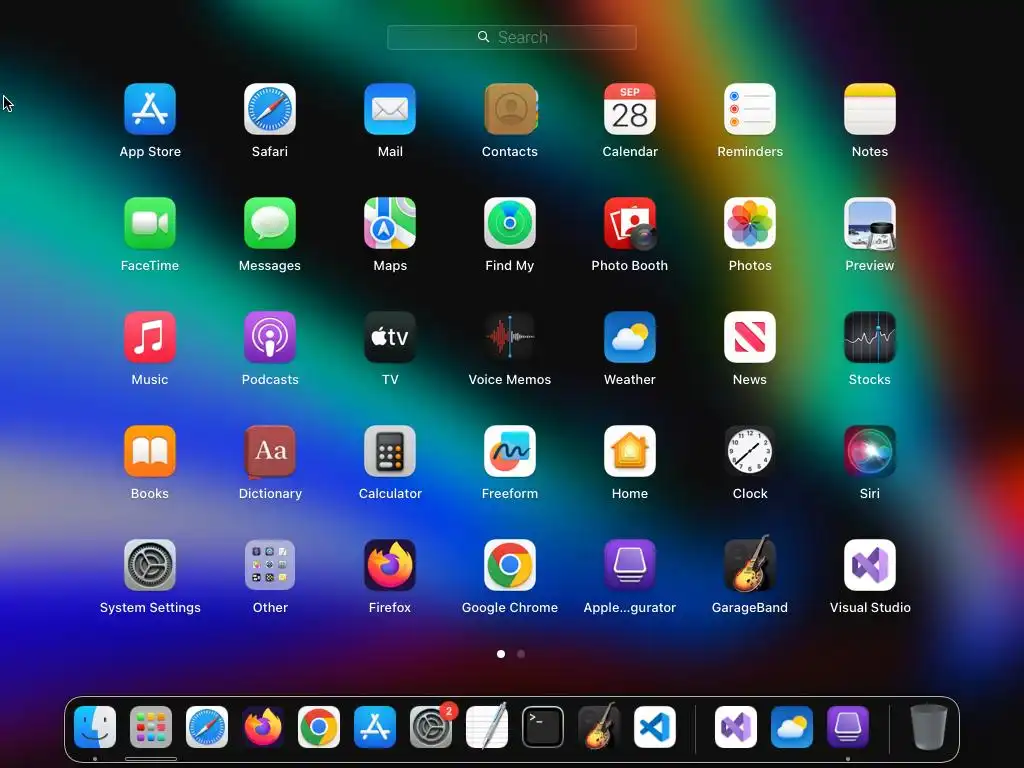
Task: Open Chrome from the Dock
Action: pyautogui.click(x=319, y=727)
